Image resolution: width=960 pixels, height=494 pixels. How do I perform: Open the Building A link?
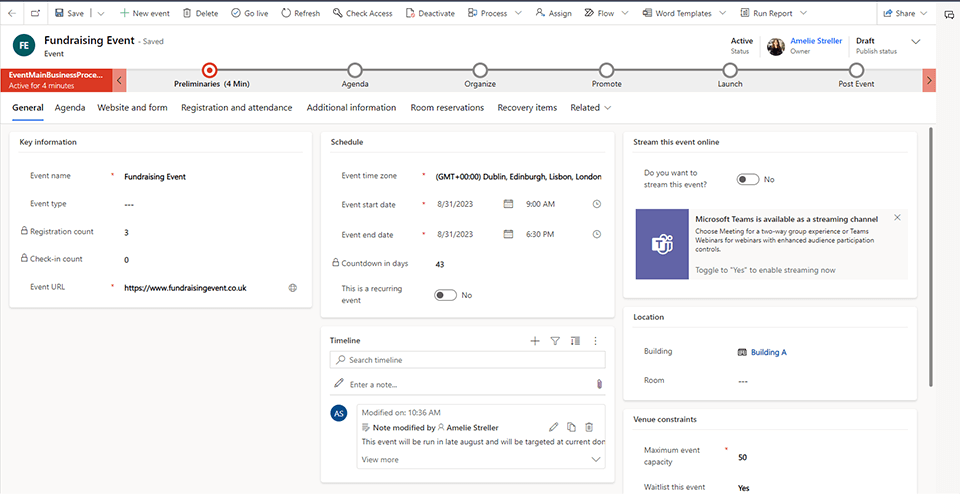(x=768, y=352)
